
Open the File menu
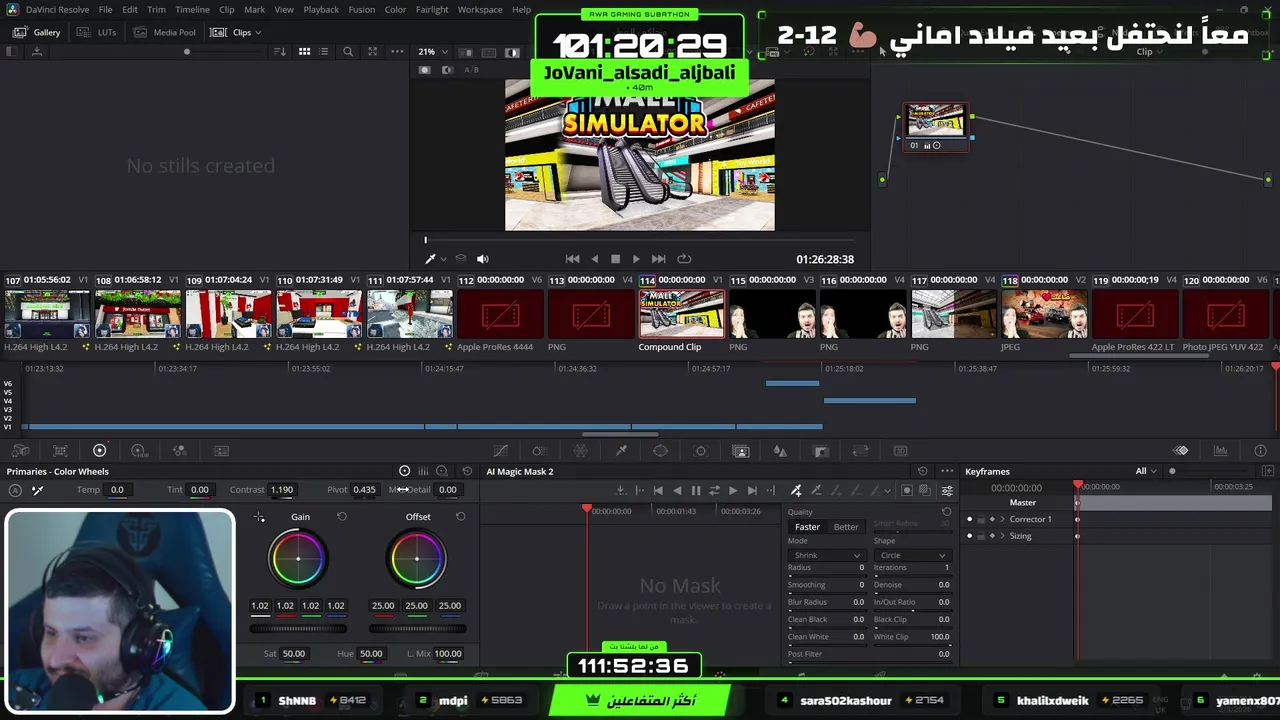(x=105, y=10)
